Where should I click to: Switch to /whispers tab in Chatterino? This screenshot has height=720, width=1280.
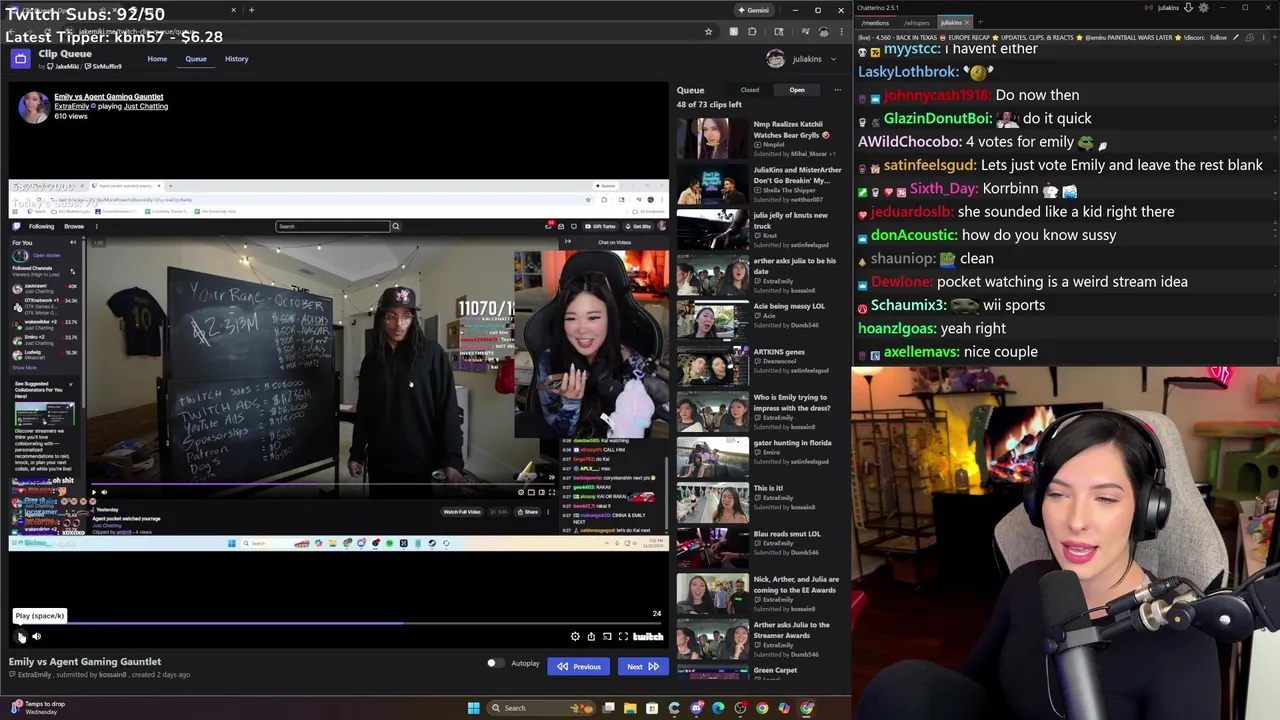[x=917, y=22]
